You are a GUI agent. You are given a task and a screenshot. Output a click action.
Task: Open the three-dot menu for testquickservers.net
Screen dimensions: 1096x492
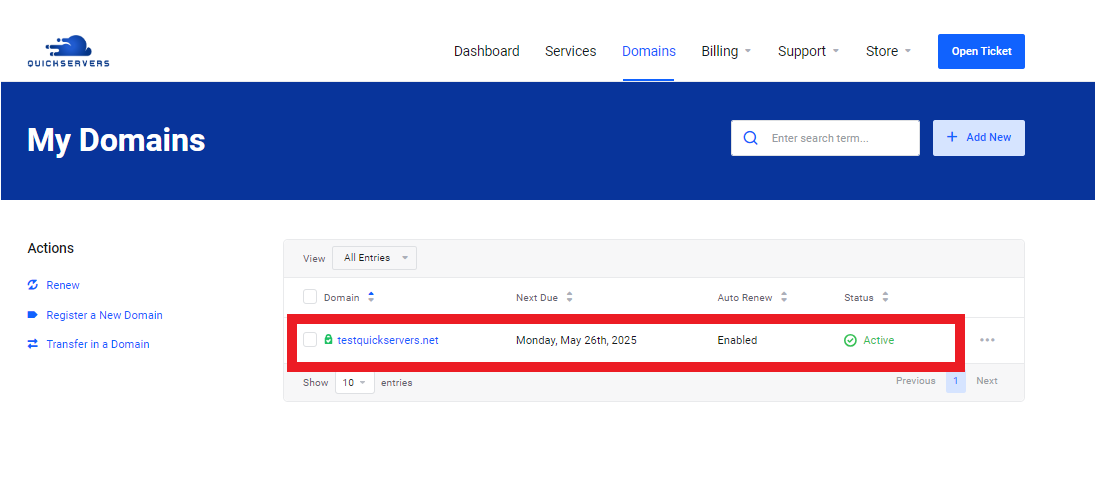click(987, 340)
